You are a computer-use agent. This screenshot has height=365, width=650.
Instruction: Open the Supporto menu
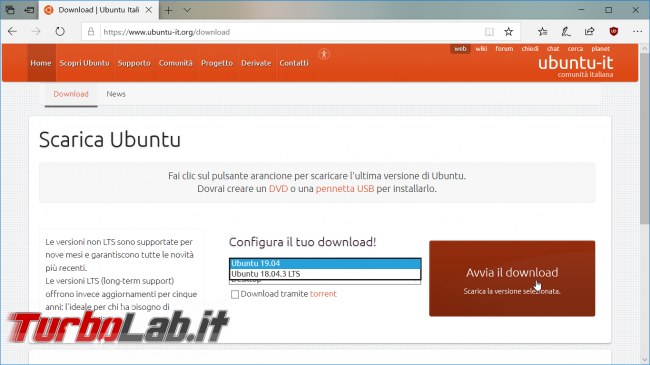point(134,63)
